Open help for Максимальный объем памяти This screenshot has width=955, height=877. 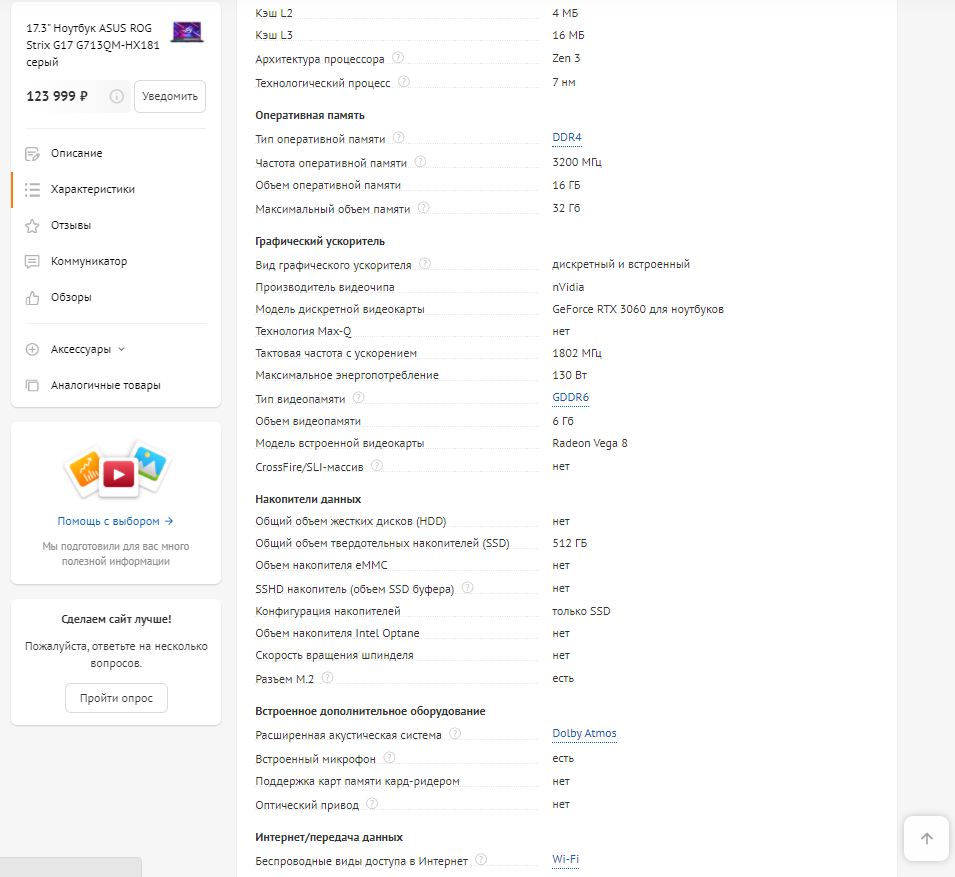[x=423, y=208]
